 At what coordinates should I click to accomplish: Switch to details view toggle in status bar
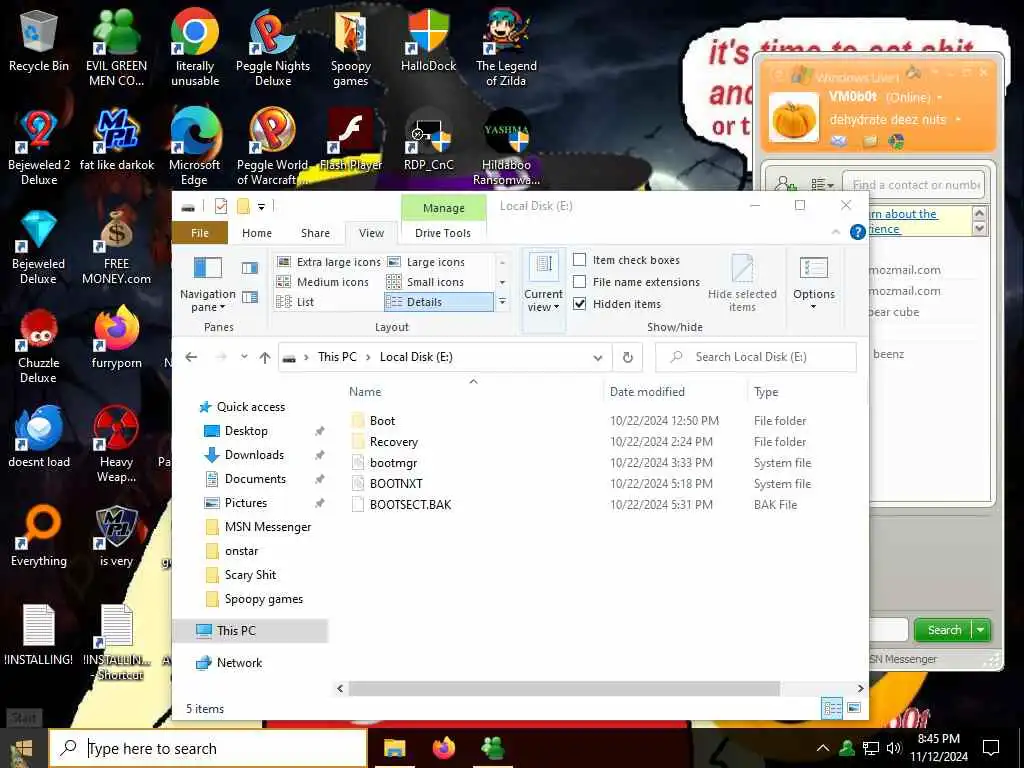[832, 708]
